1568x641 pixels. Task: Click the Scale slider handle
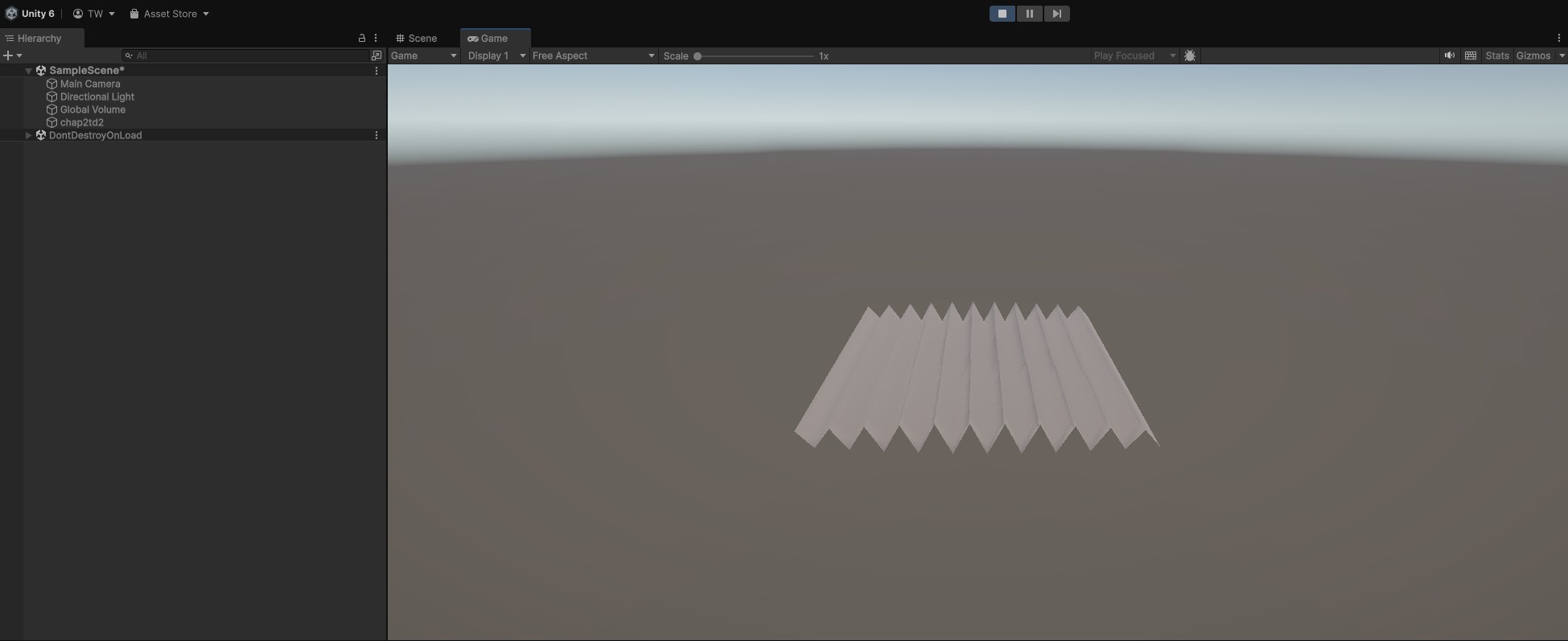pyautogui.click(x=698, y=56)
